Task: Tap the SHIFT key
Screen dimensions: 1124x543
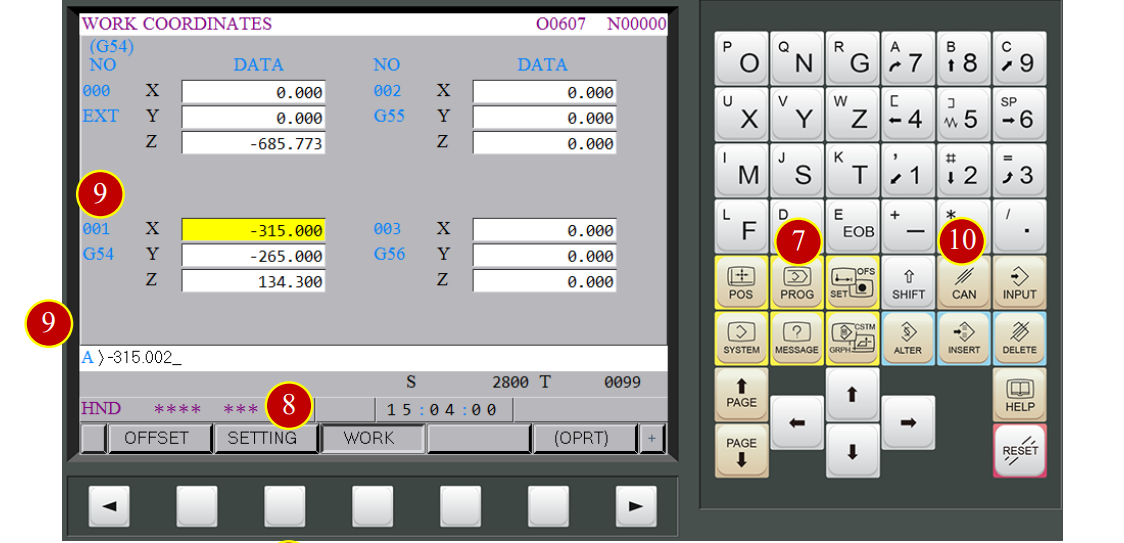Action: 908,283
